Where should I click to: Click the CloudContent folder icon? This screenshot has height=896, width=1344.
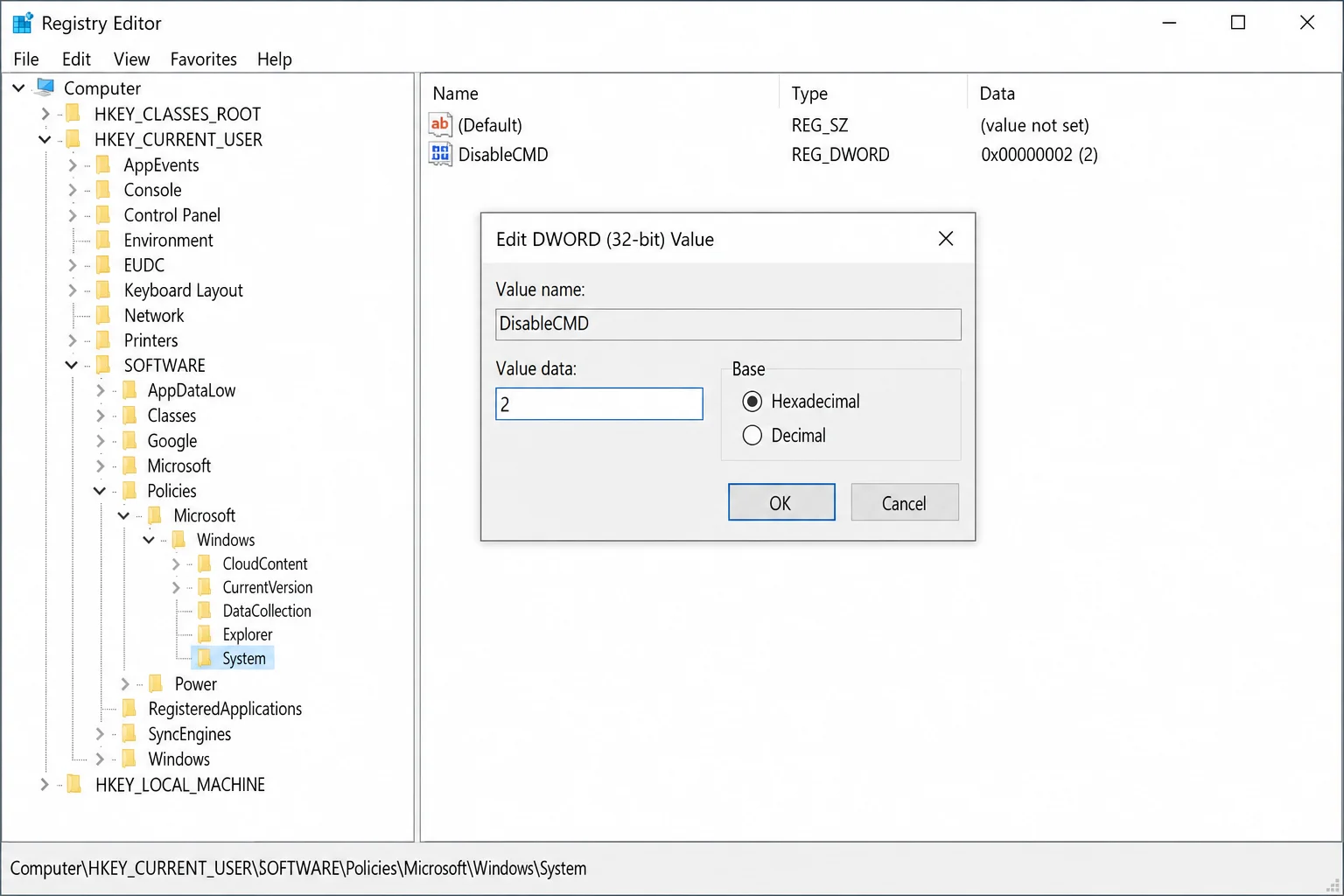click(205, 563)
